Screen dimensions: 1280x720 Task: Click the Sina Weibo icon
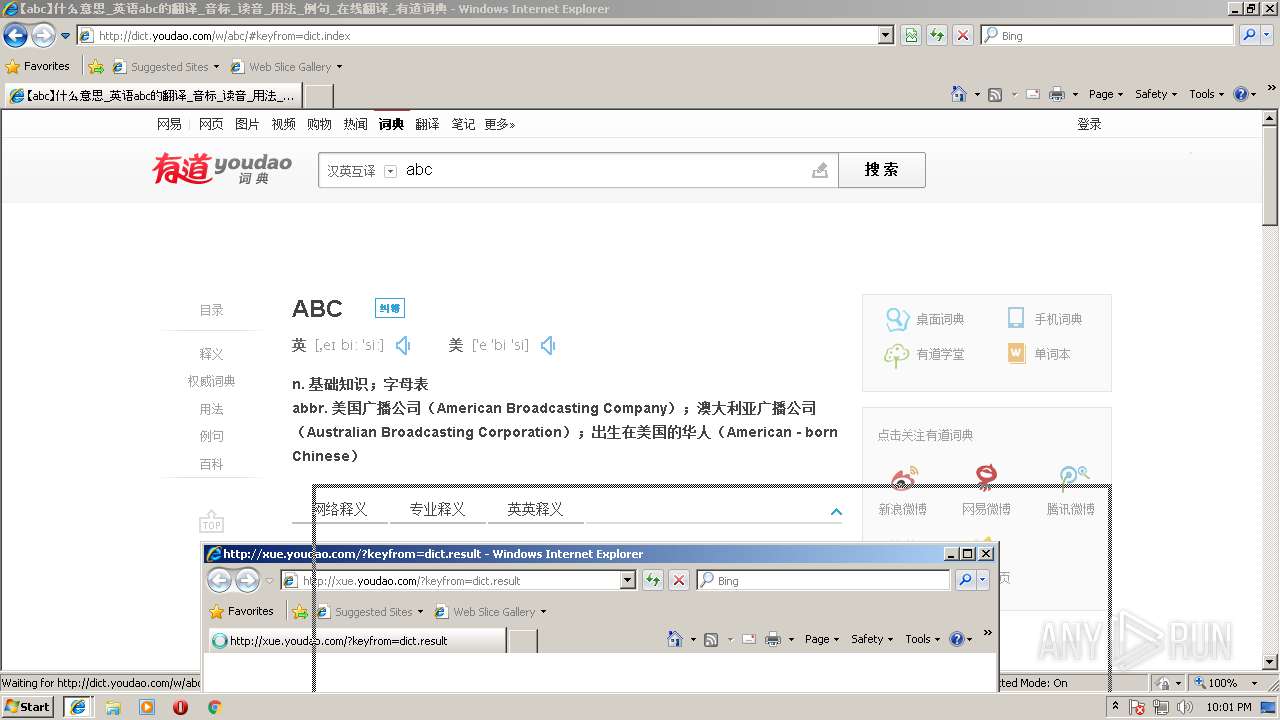[x=904, y=478]
